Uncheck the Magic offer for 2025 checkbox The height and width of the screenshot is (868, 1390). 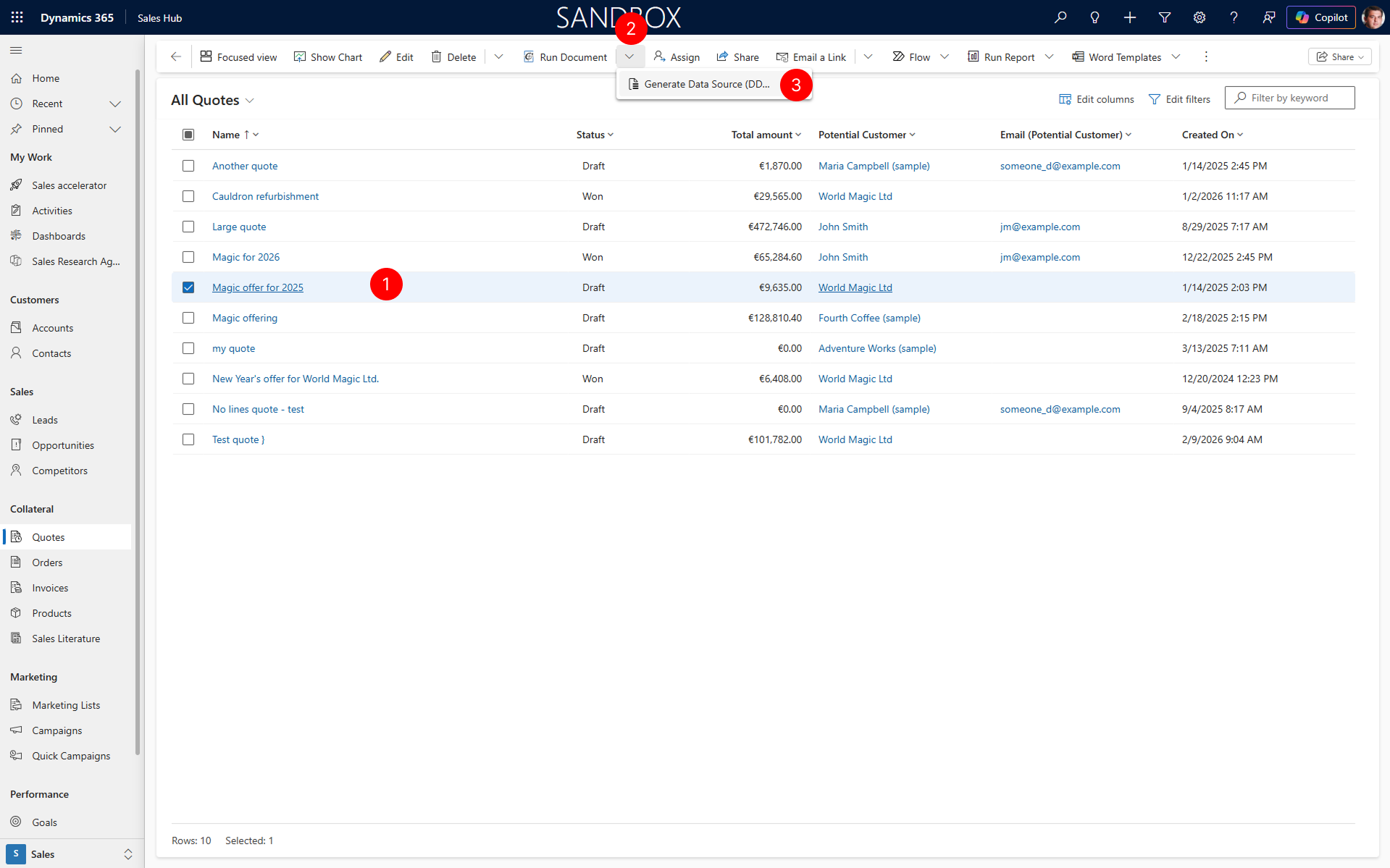188,287
